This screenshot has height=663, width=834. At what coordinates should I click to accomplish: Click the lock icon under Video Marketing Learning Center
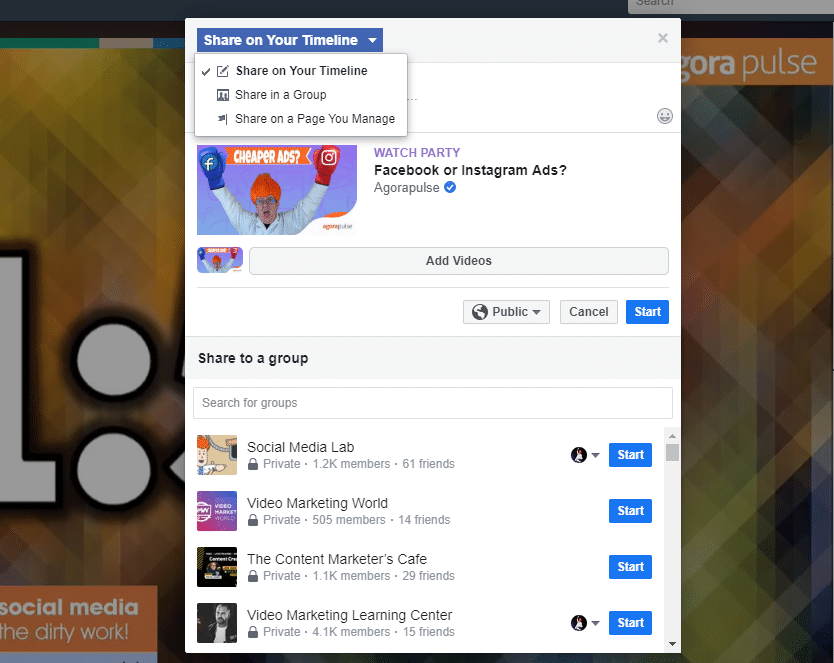point(253,632)
